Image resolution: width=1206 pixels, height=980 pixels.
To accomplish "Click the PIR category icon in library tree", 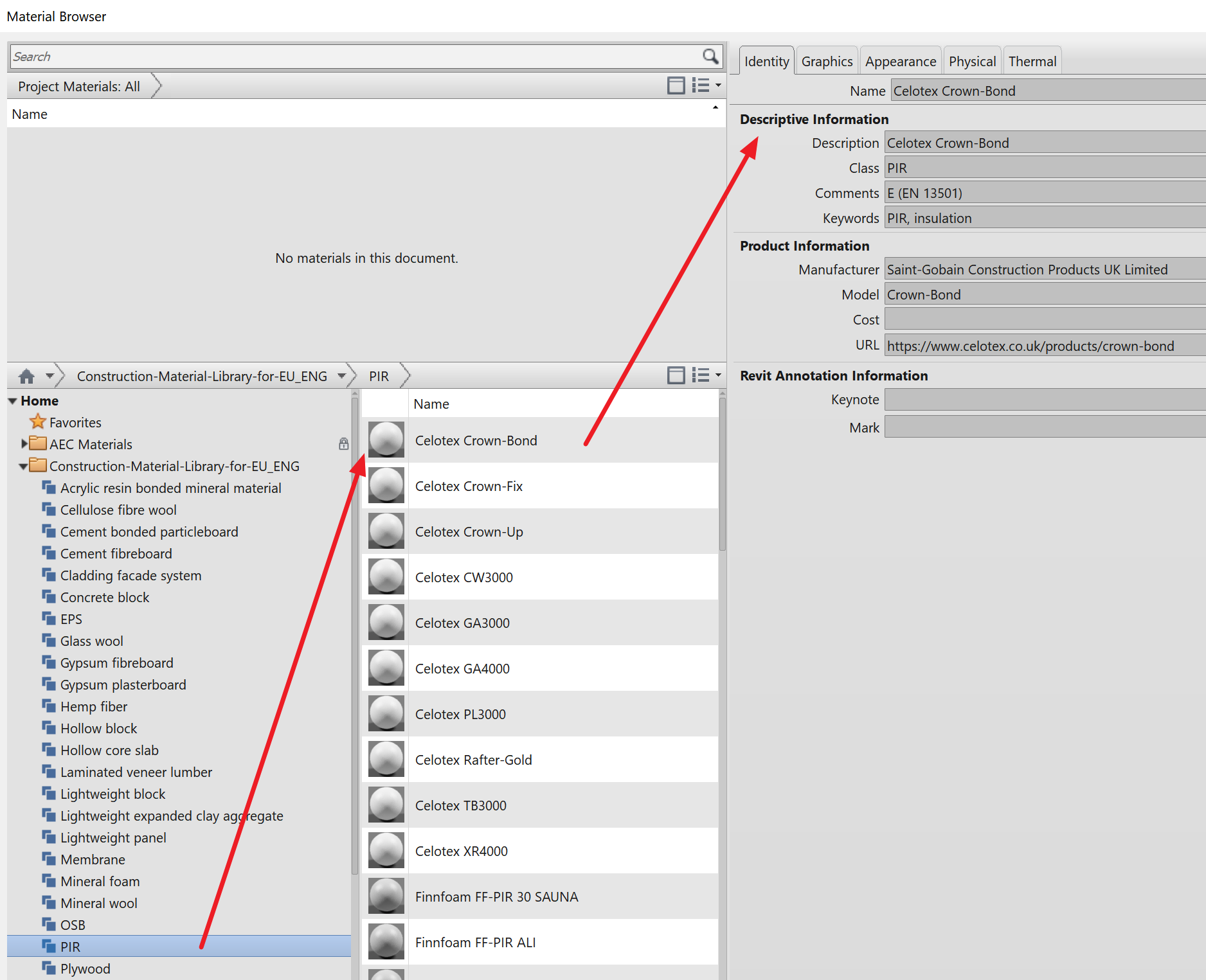I will click(x=50, y=946).
